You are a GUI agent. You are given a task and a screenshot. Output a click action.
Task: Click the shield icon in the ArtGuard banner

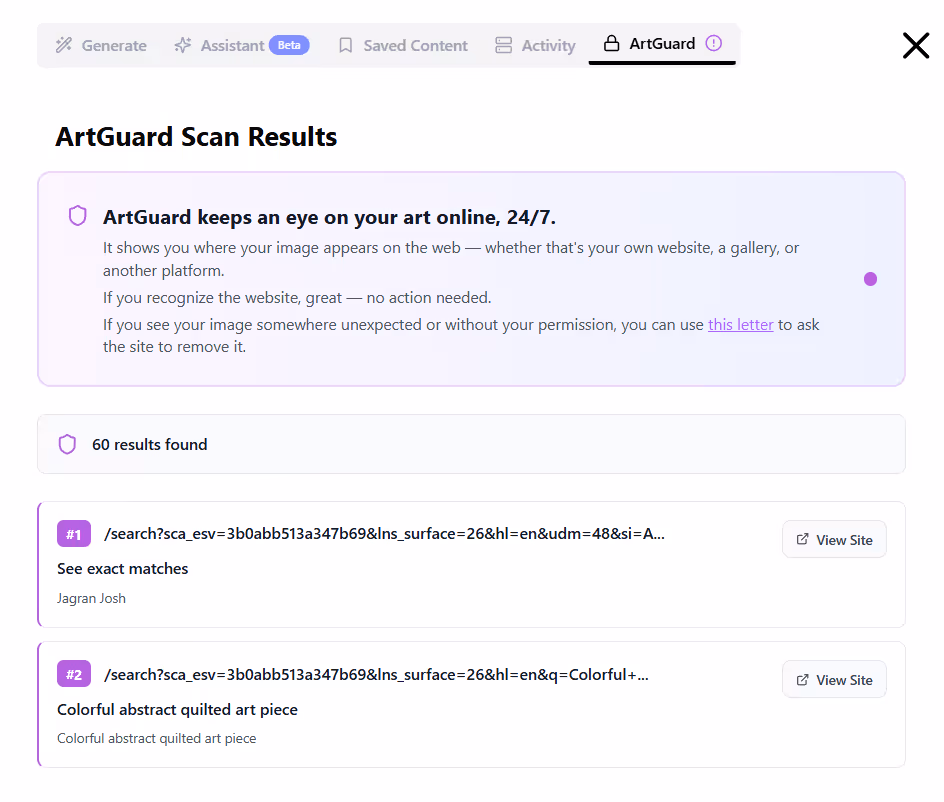78,216
